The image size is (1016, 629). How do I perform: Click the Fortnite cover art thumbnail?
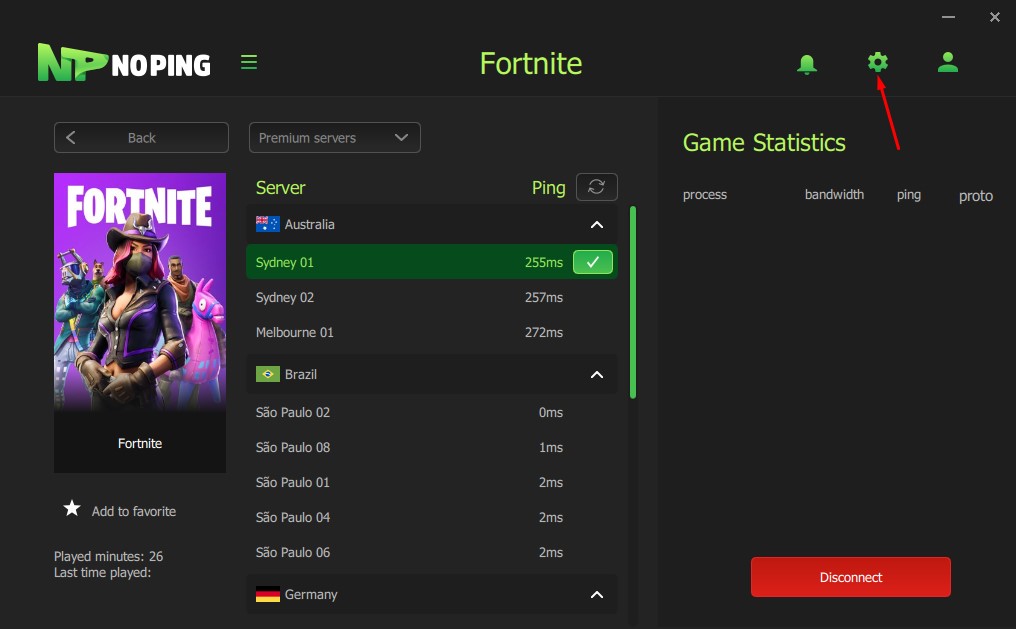pyautogui.click(x=140, y=293)
